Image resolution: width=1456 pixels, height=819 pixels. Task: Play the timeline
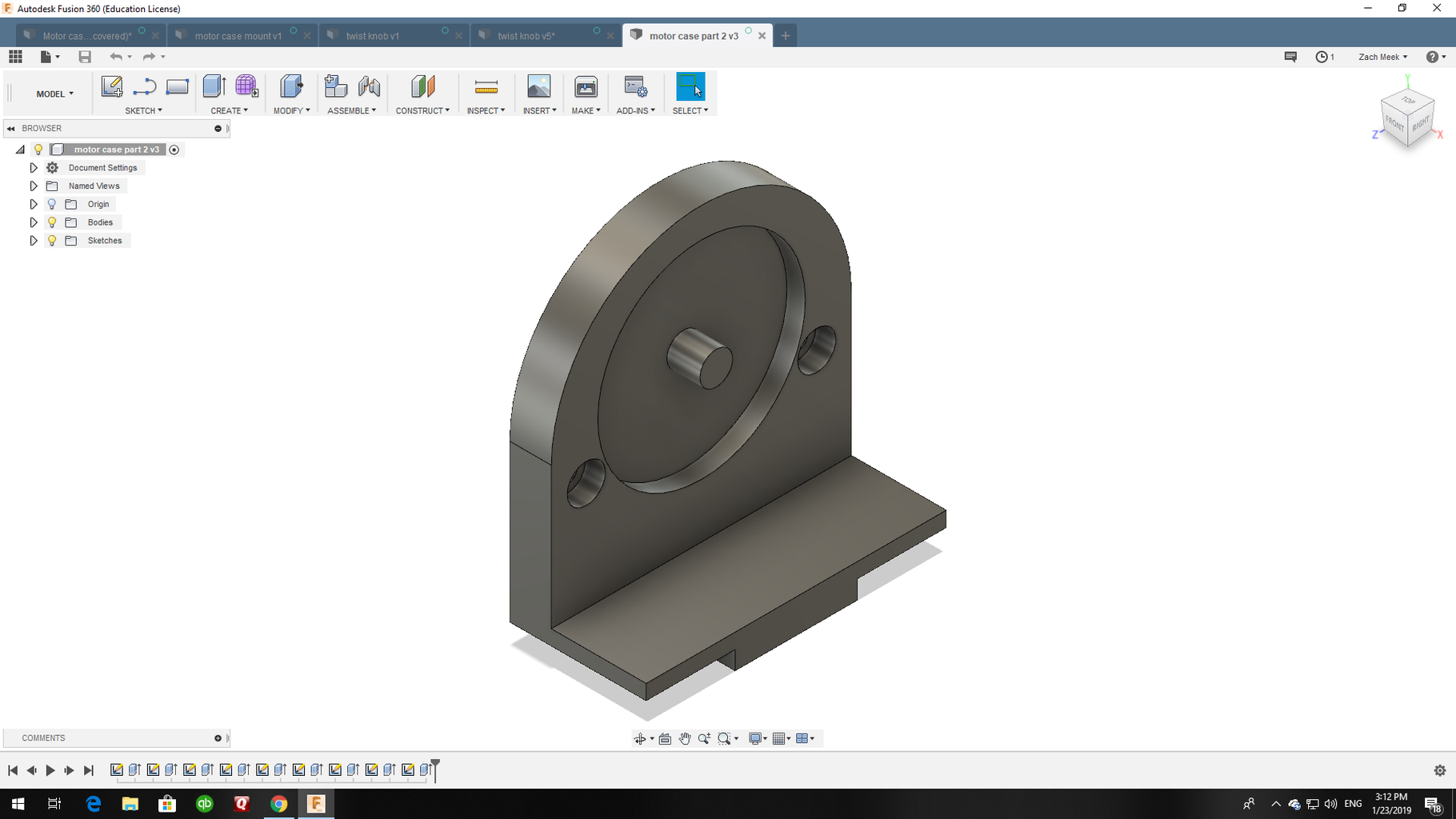pyautogui.click(x=50, y=770)
